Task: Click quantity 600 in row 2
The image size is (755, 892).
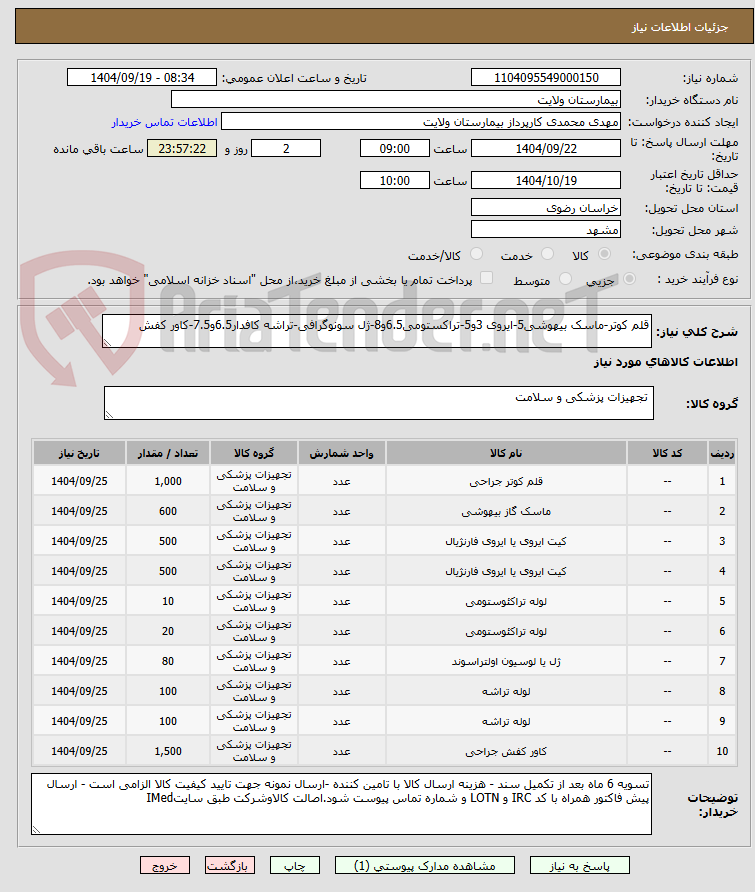Action: click(x=168, y=511)
